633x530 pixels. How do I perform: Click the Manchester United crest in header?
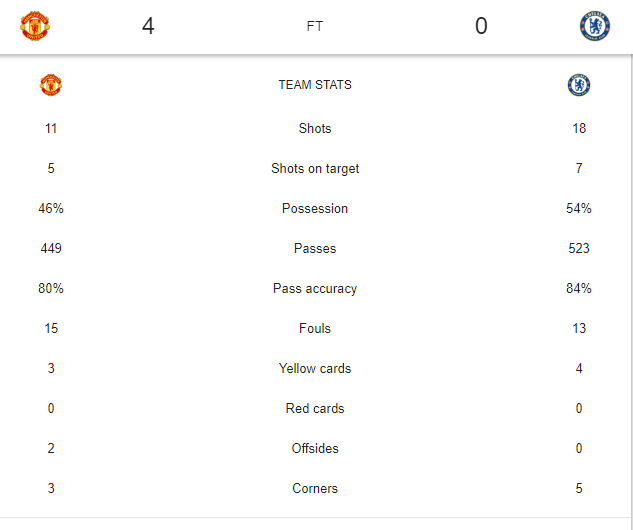click(35, 26)
